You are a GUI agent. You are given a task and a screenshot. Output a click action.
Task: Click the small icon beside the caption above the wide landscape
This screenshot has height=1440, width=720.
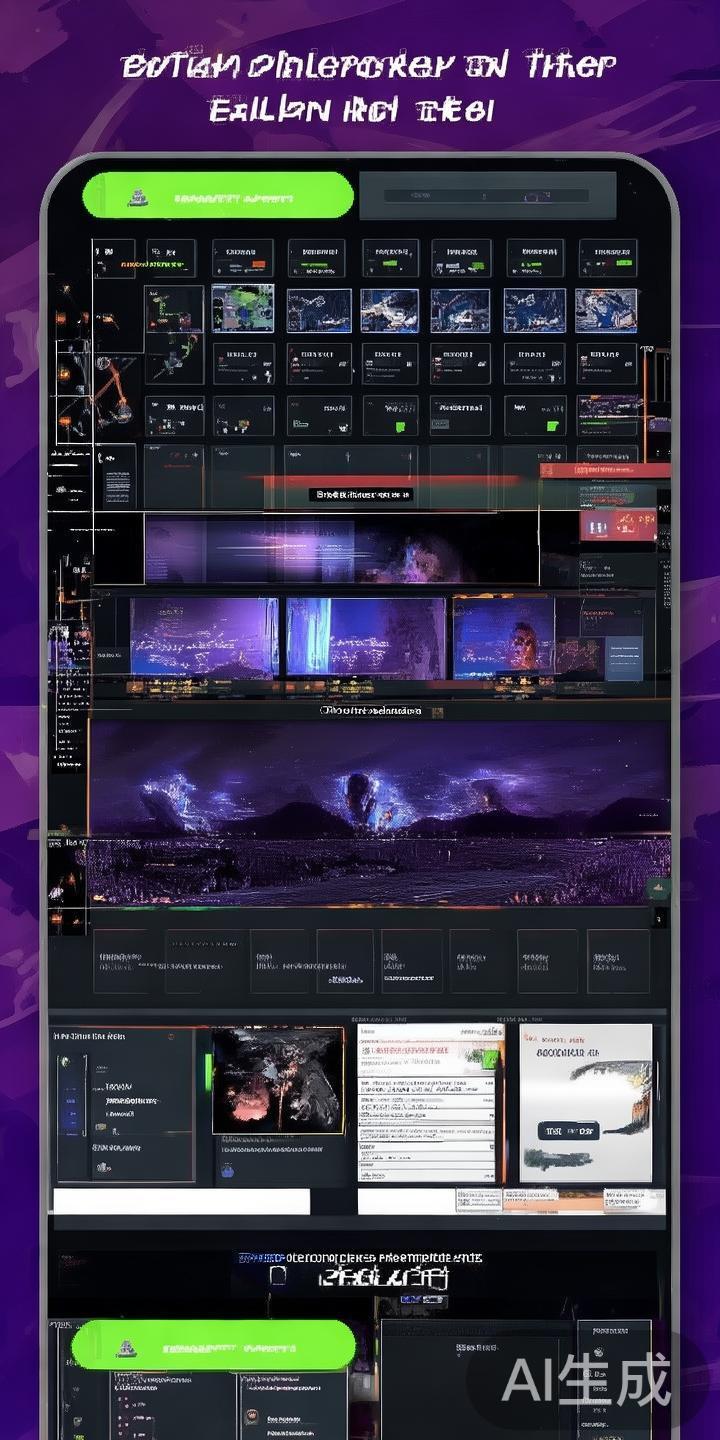point(326,711)
